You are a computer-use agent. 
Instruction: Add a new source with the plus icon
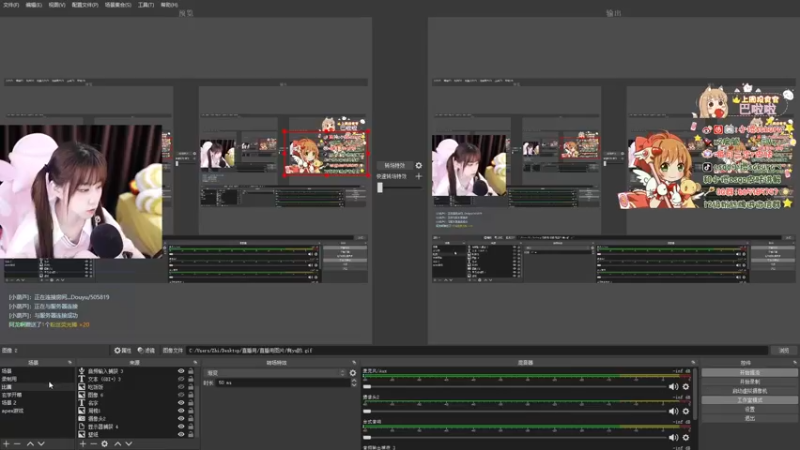pyautogui.click(x=83, y=444)
